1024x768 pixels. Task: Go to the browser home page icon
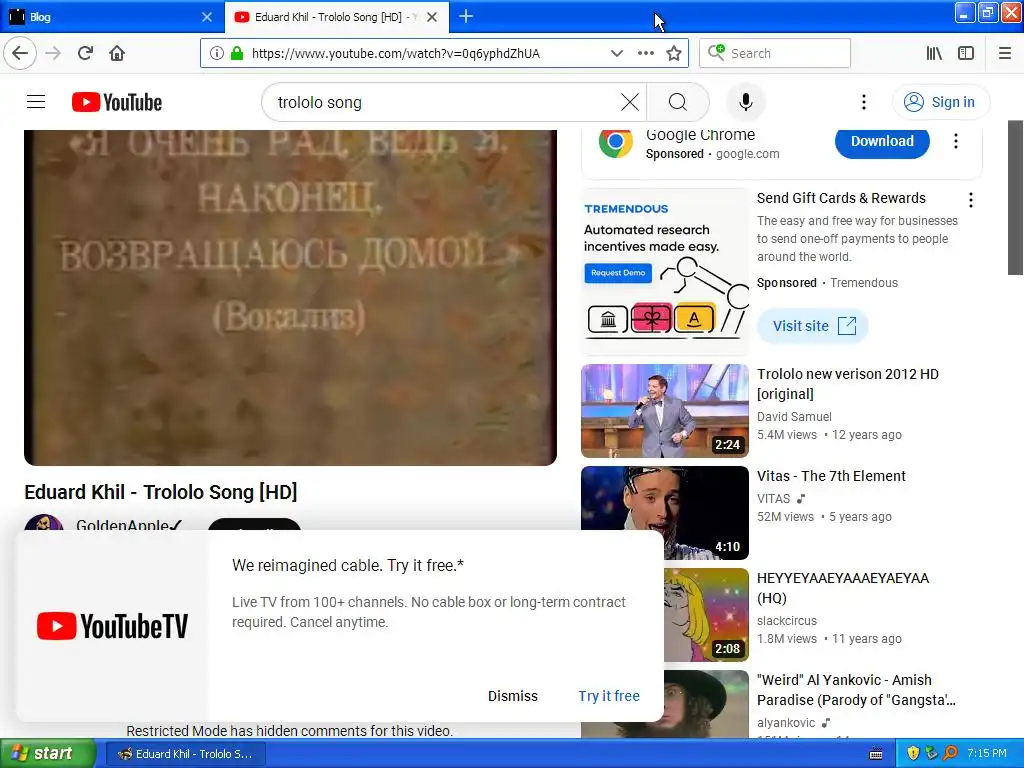click(117, 53)
